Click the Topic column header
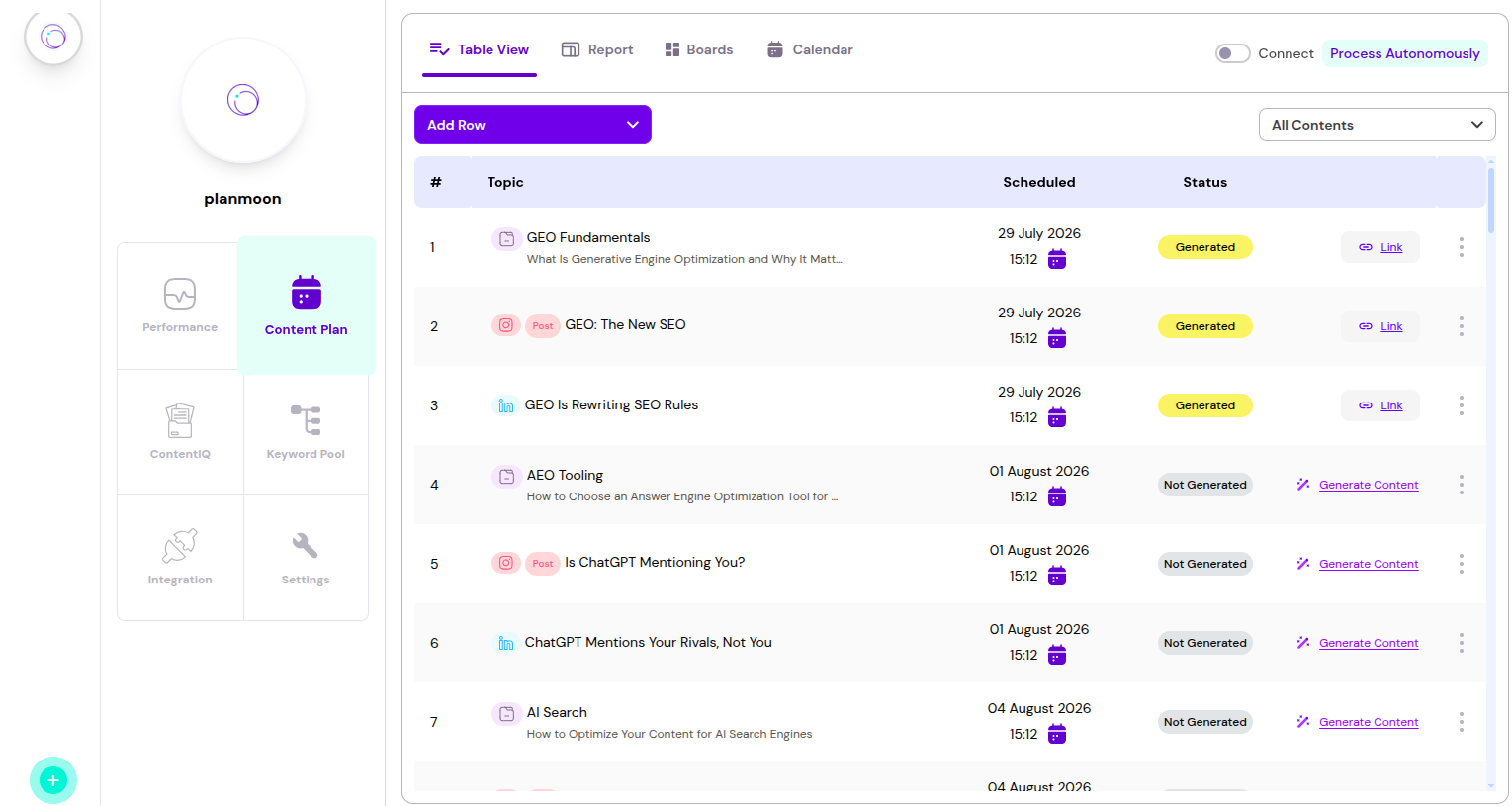1512x806 pixels. tap(505, 182)
